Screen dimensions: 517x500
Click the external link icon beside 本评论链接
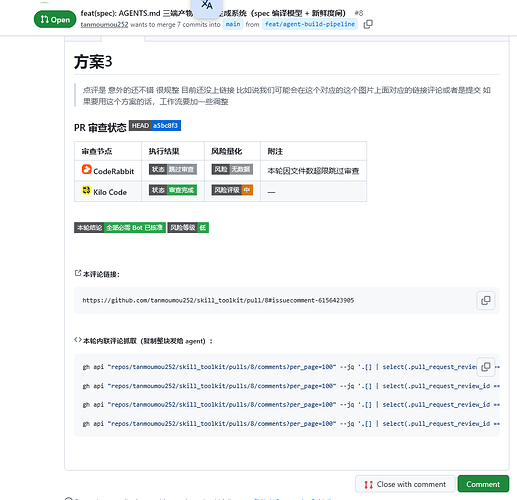tap(78, 273)
